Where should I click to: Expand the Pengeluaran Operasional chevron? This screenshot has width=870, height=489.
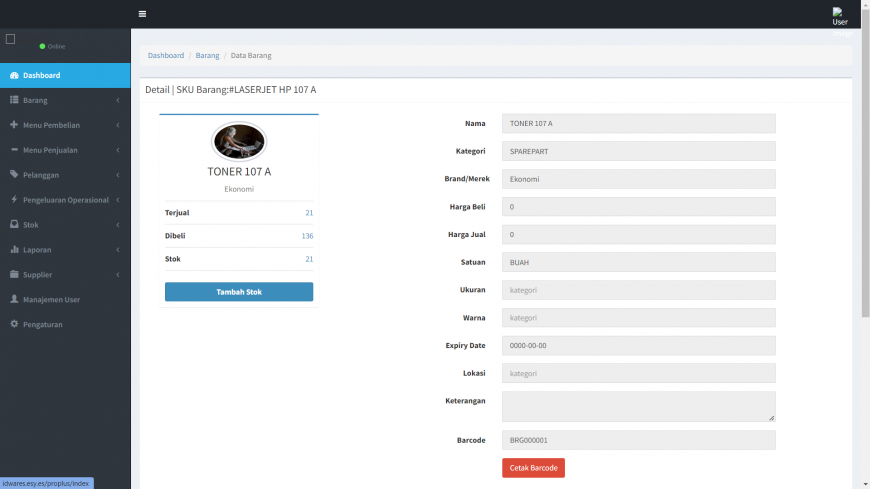[x=118, y=200]
